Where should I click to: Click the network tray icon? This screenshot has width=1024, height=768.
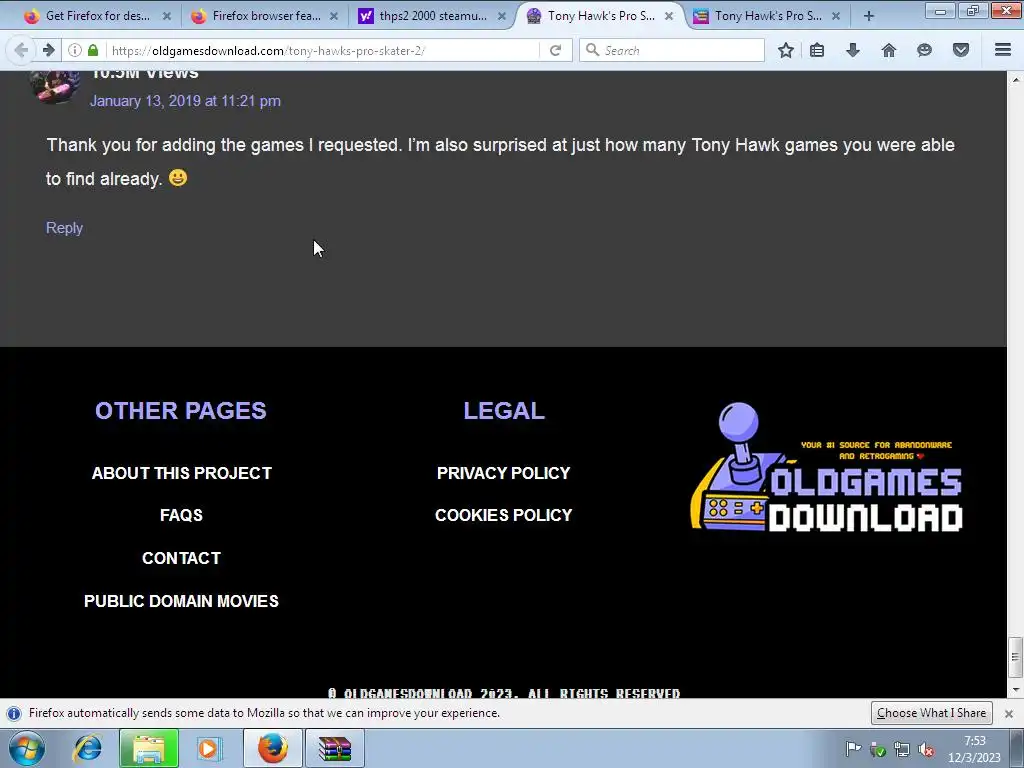pos(902,750)
